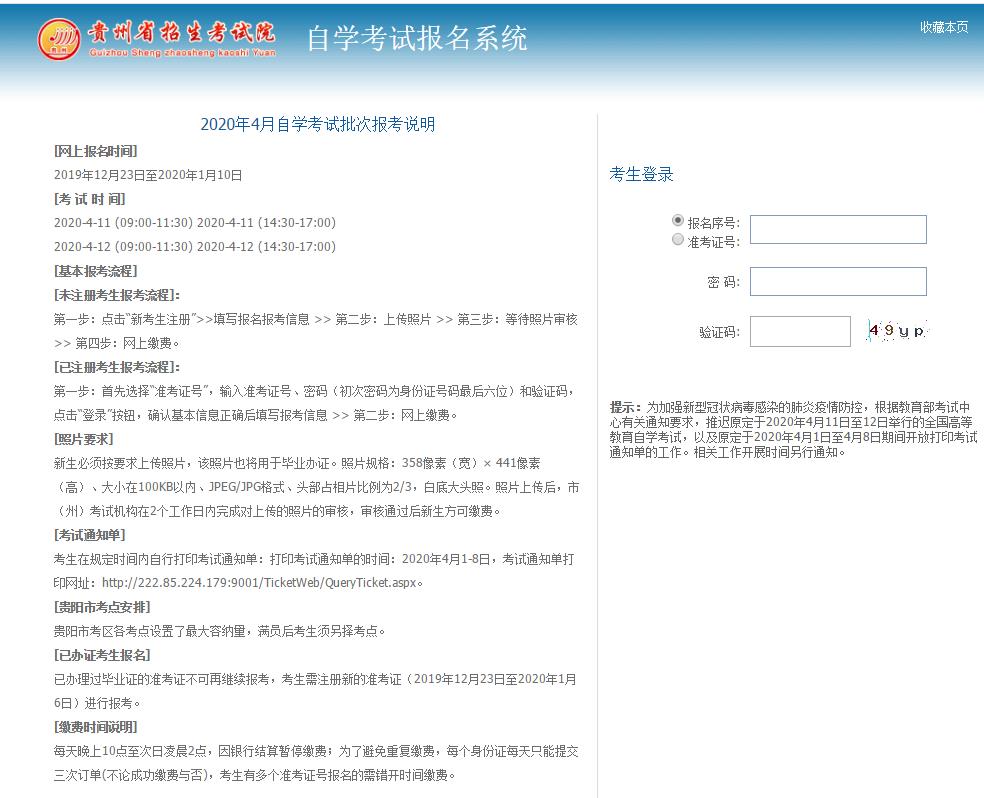The image size is (984, 798).
Task: Select the 报名序号 radio button
Action: click(678, 220)
